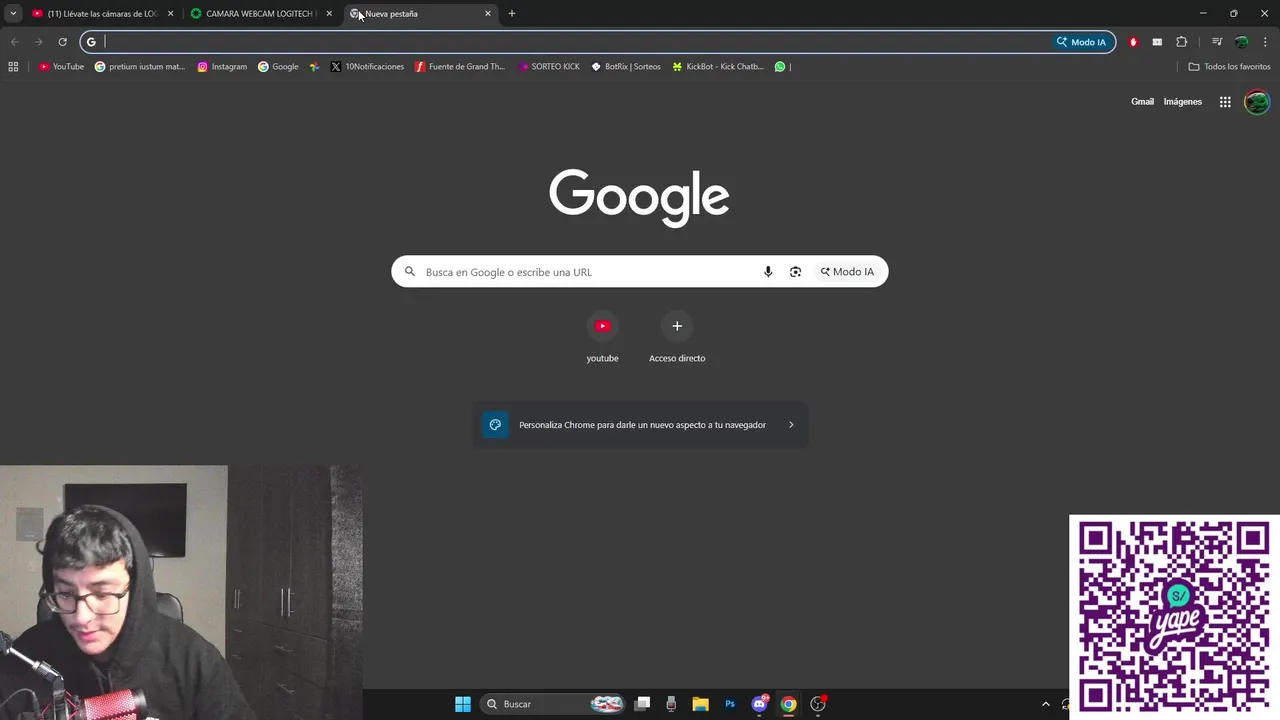Open the YouTube bookmark
The image size is (1280, 720).
(61, 67)
